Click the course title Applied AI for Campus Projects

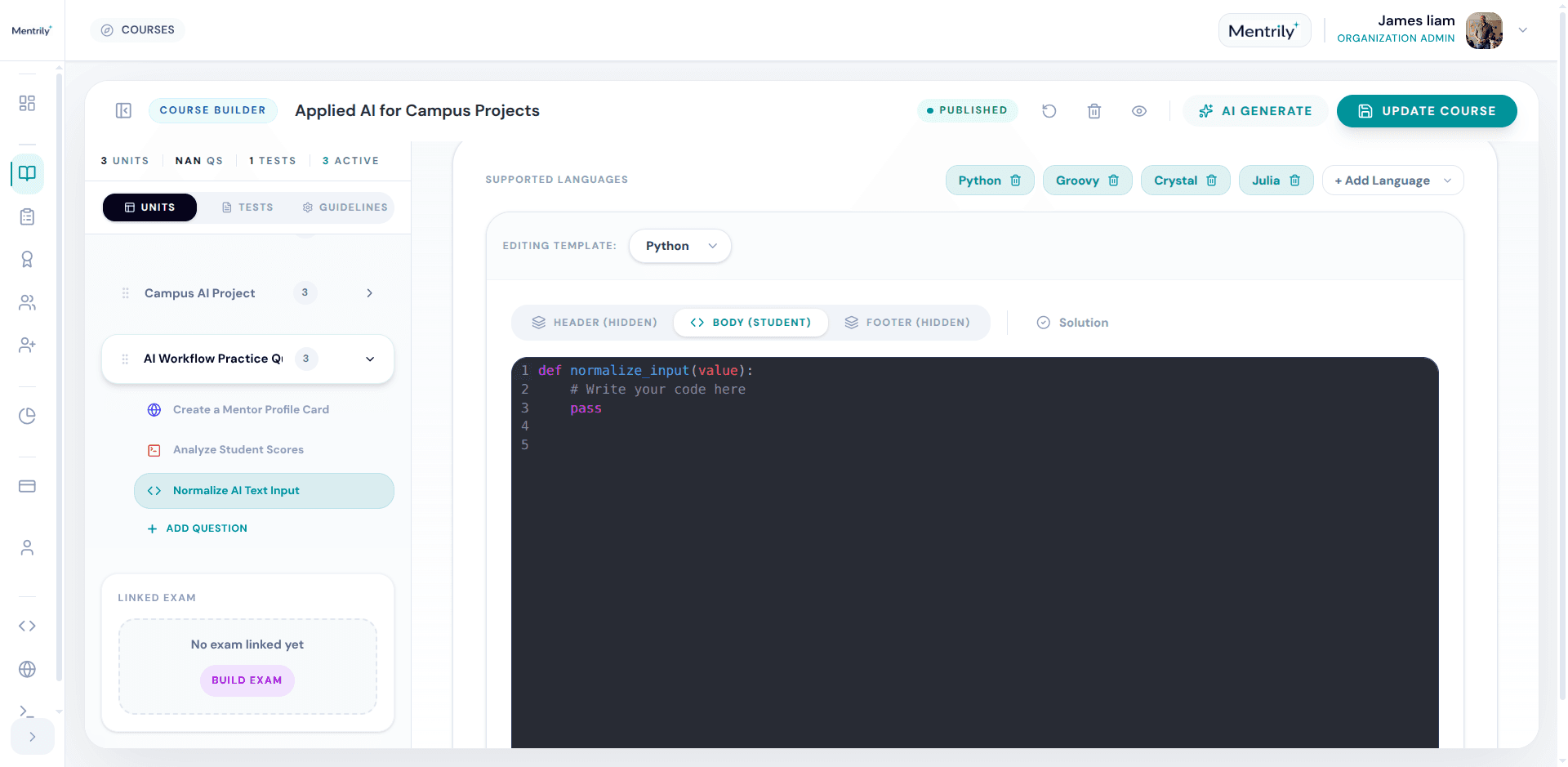(x=417, y=110)
